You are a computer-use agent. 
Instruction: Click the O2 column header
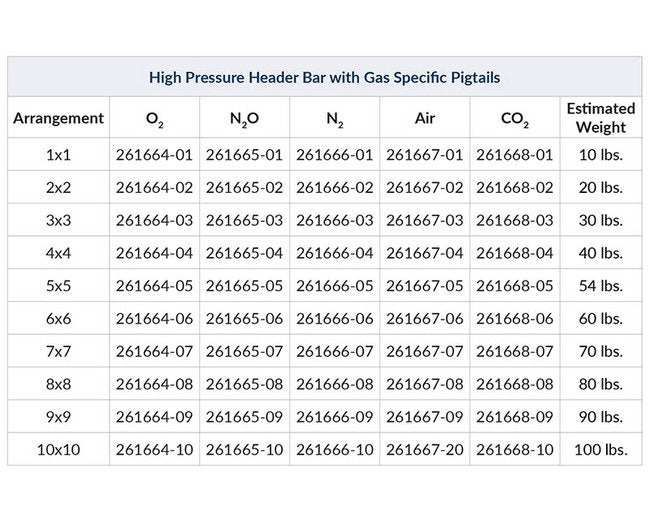[x=154, y=119]
